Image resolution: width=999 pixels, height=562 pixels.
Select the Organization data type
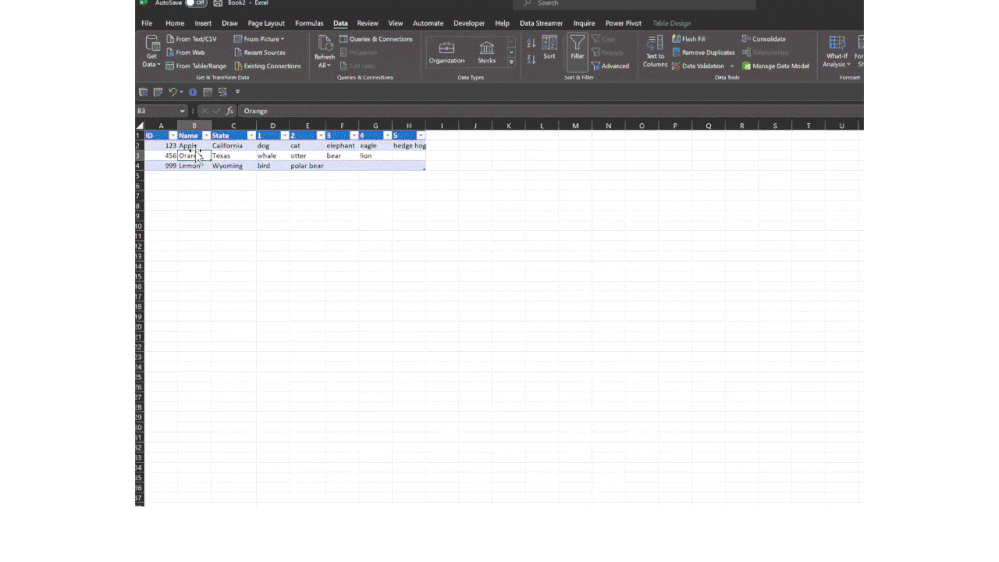click(447, 52)
